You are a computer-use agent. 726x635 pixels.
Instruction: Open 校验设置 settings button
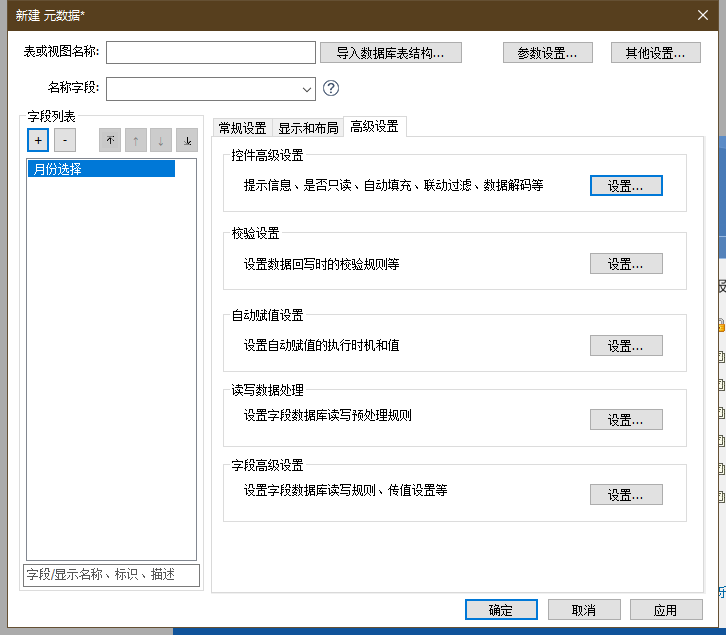[626, 264]
